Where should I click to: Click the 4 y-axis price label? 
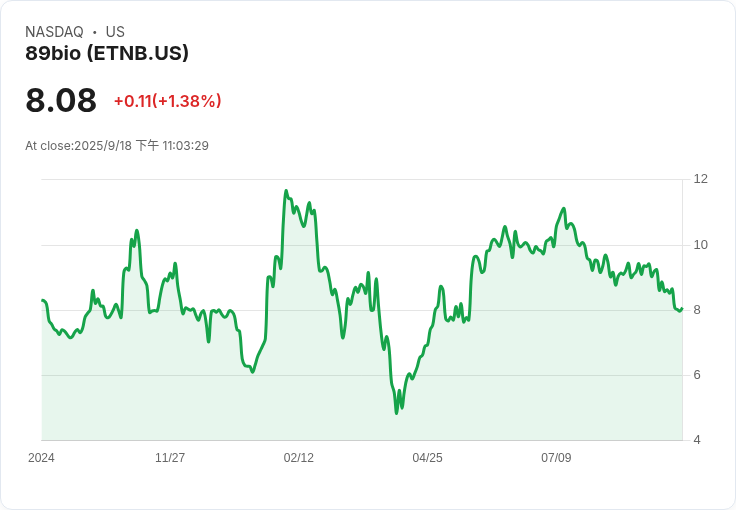pos(697,440)
